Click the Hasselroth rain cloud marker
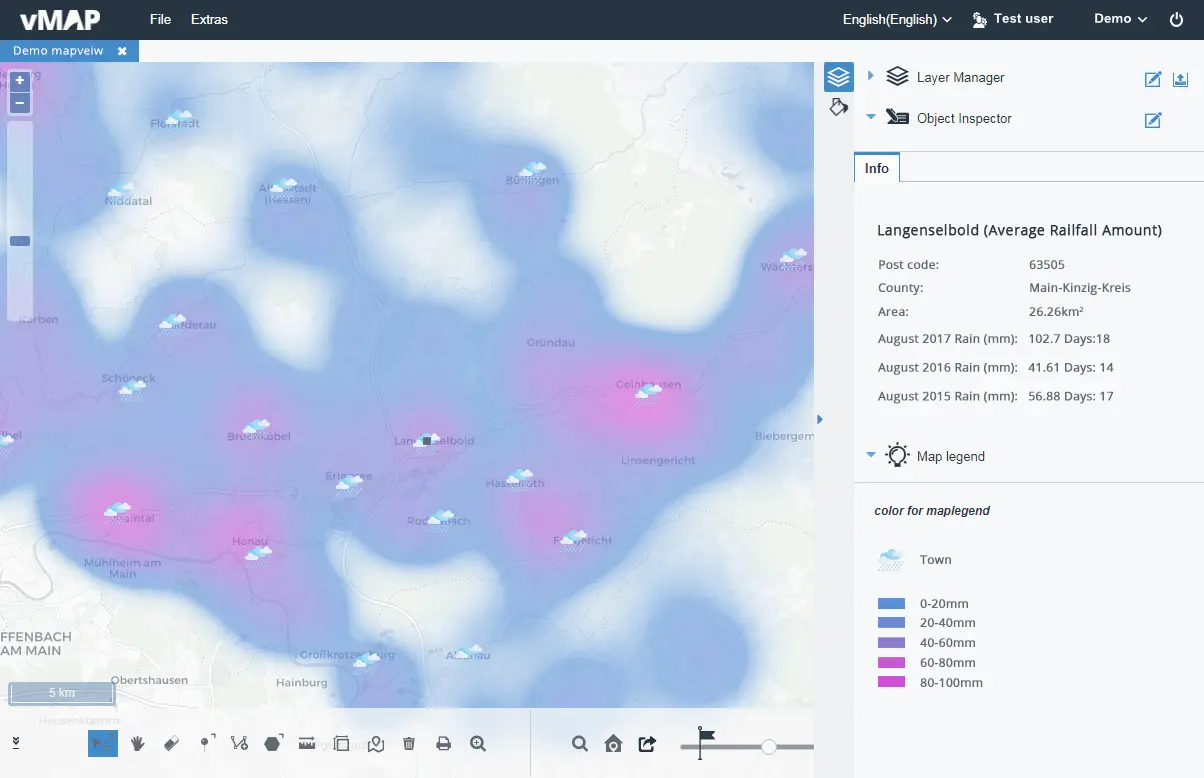The height and width of the screenshot is (778, 1204). click(519, 477)
